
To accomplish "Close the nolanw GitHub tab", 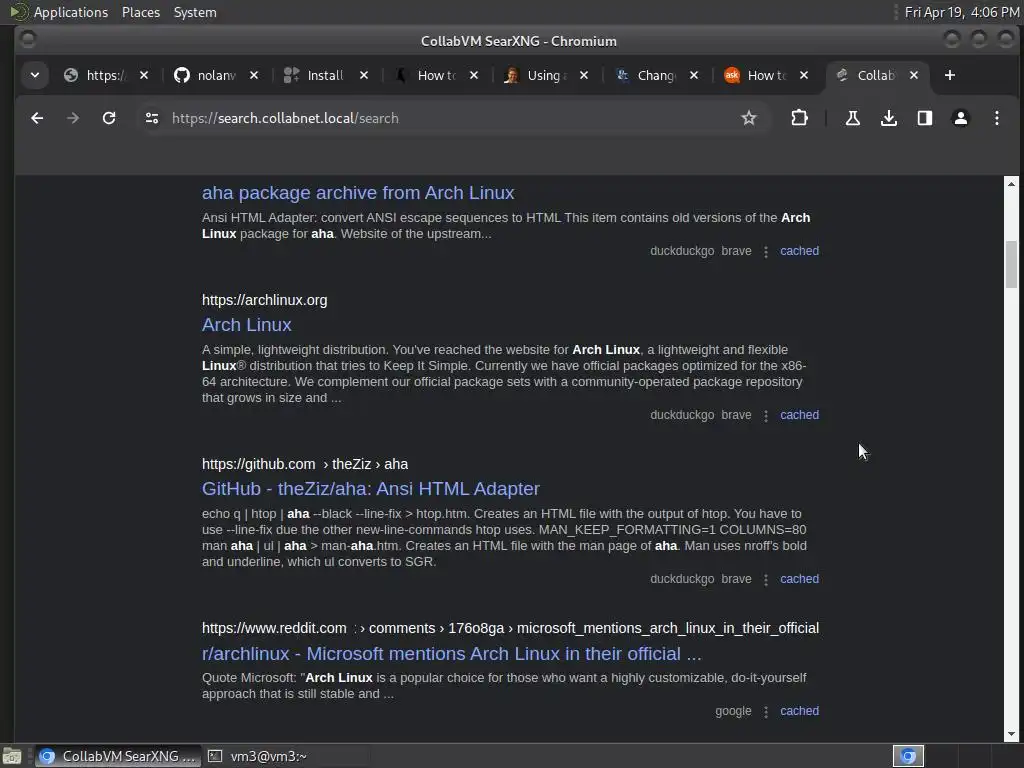I will click(254, 76).
